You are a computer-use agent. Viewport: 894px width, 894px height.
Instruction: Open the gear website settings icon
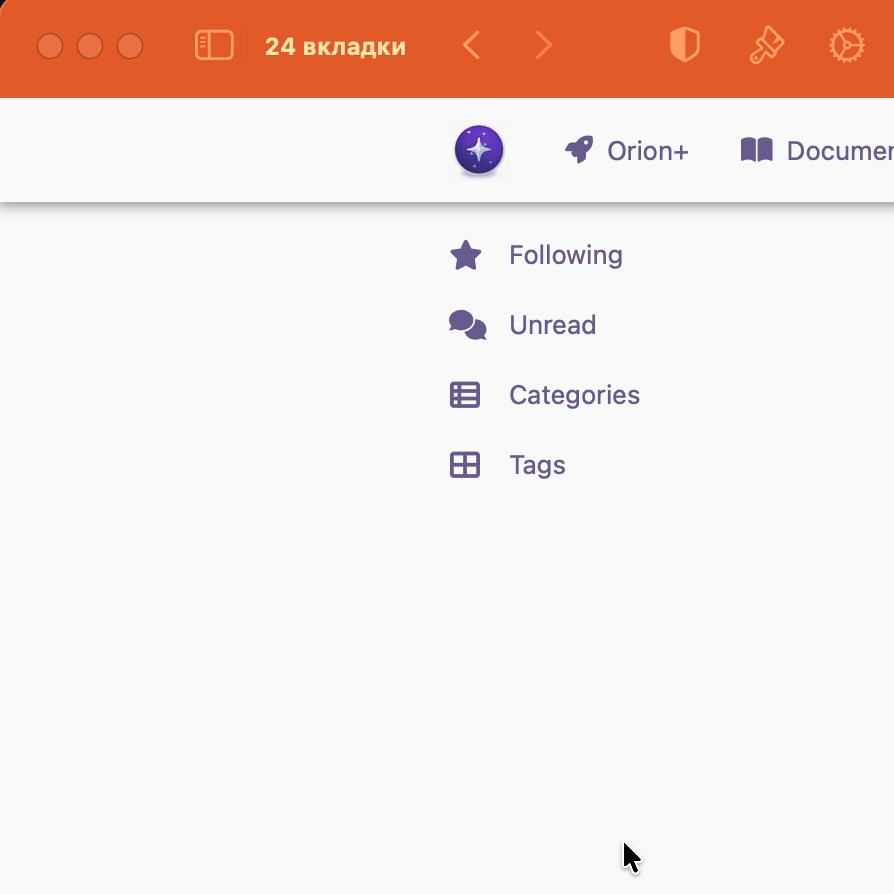point(847,46)
